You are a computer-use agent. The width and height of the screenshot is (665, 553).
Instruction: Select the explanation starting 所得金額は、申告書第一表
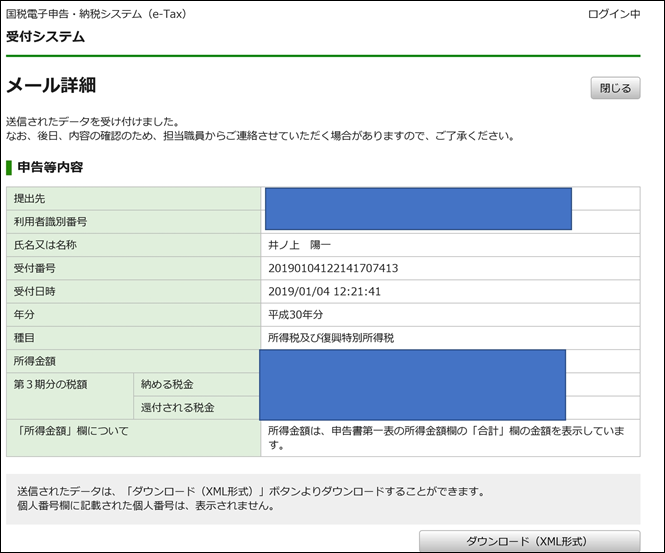pyautogui.click(x=446, y=438)
